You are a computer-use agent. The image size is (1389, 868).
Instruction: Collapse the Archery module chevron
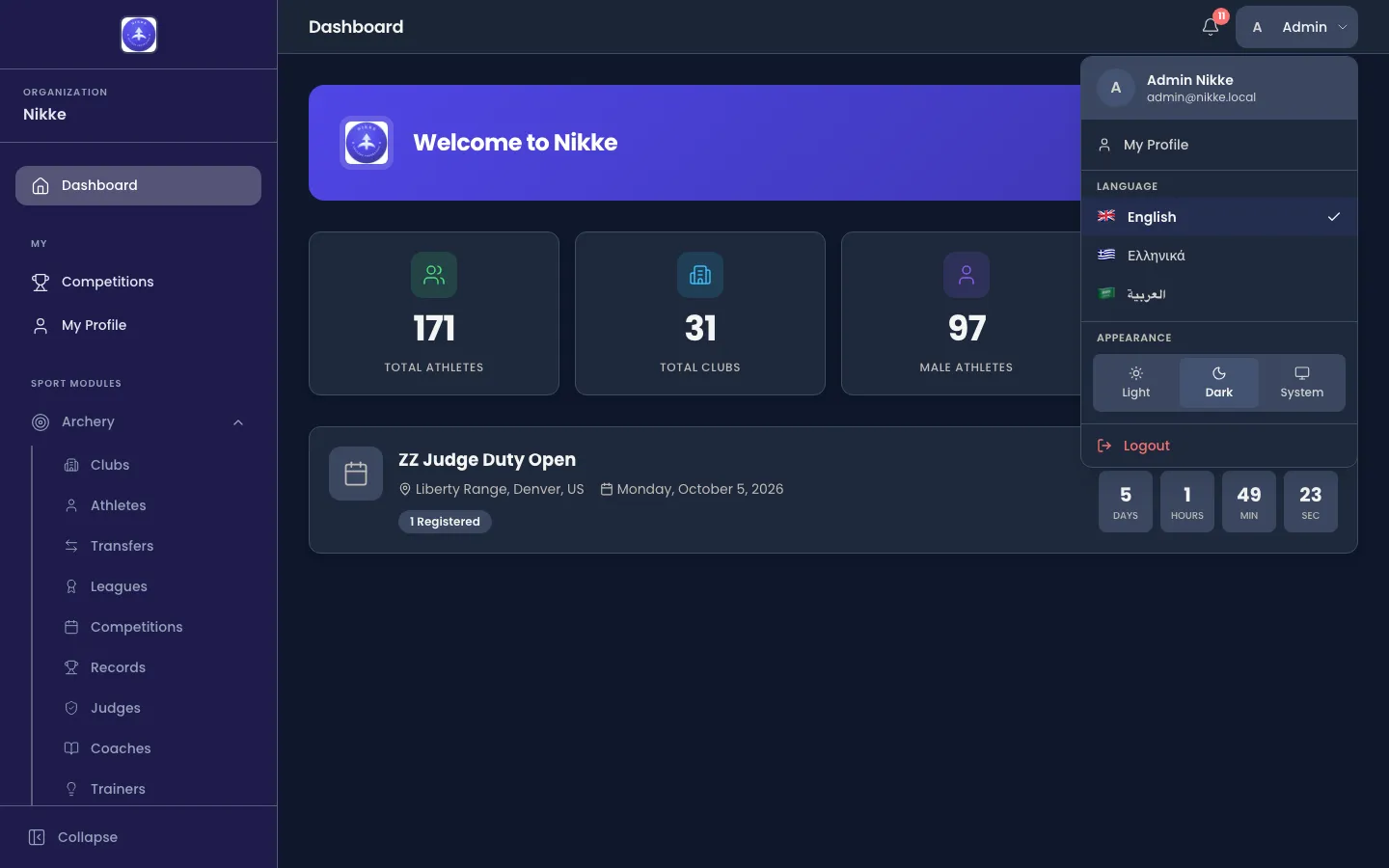coord(238,422)
